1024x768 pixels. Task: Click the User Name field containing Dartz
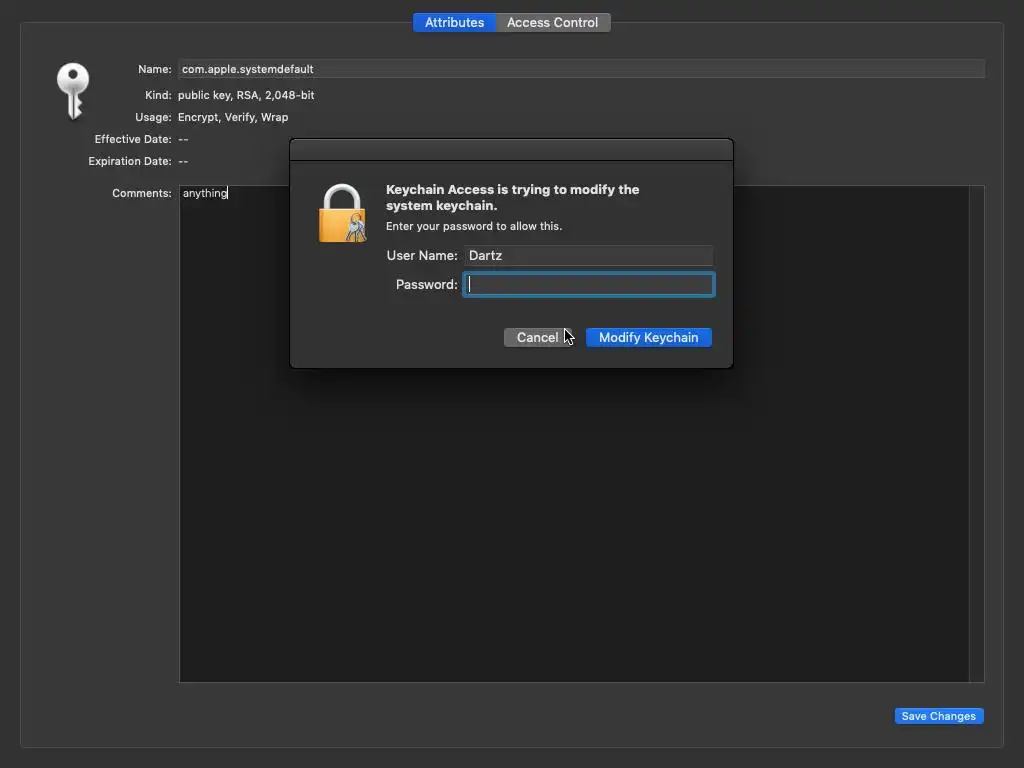pos(588,255)
